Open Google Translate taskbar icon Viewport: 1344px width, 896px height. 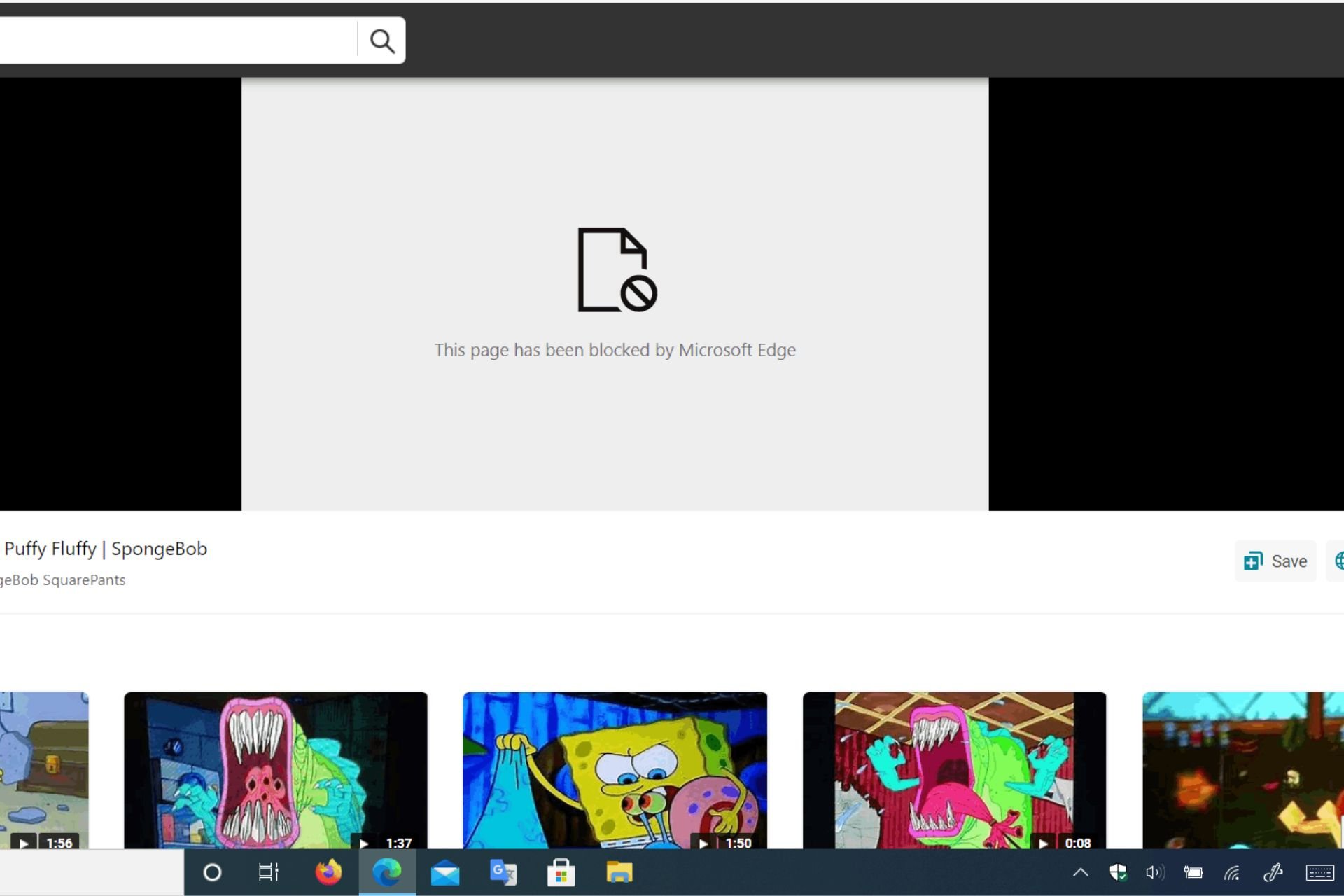point(503,872)
